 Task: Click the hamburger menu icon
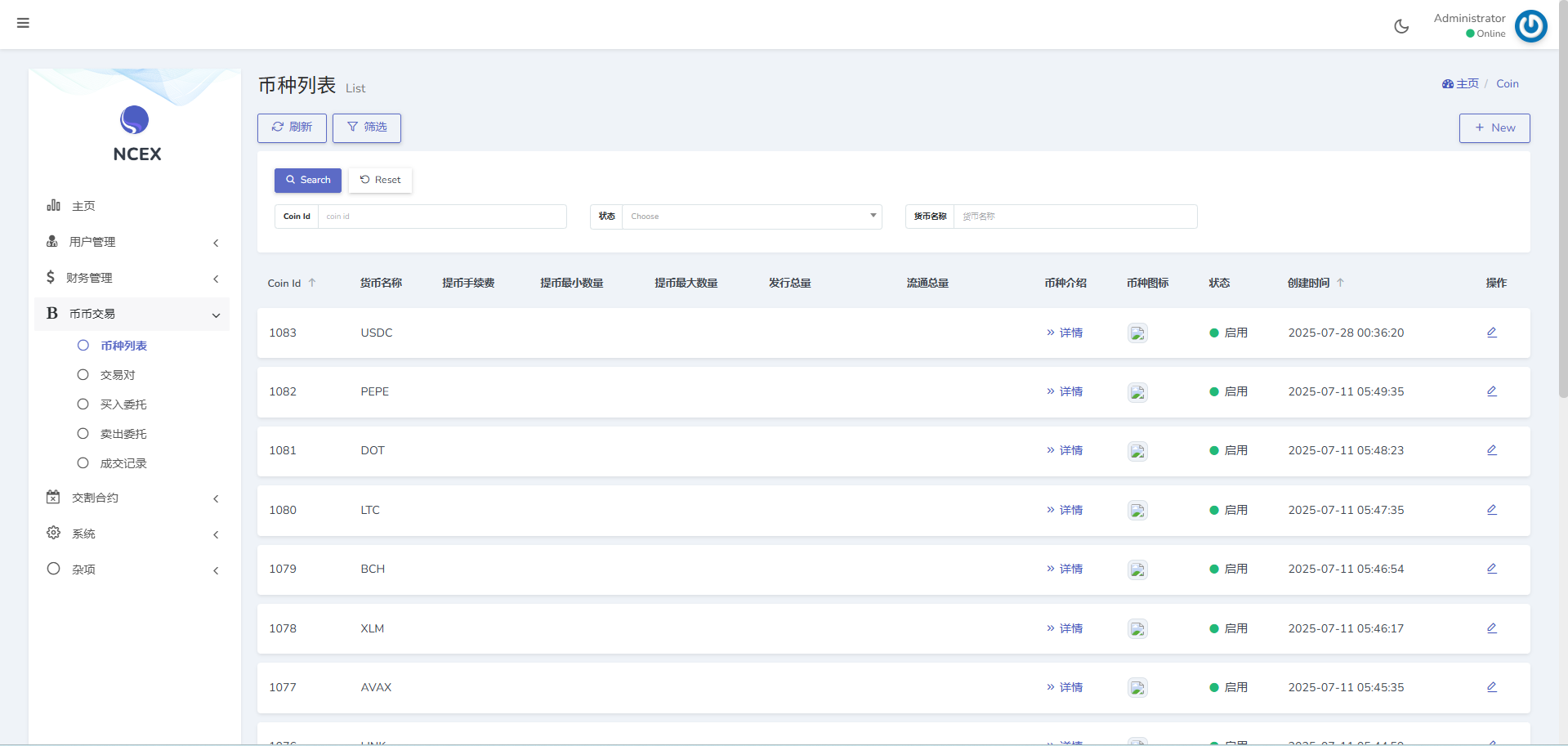[x=23, y=23]
